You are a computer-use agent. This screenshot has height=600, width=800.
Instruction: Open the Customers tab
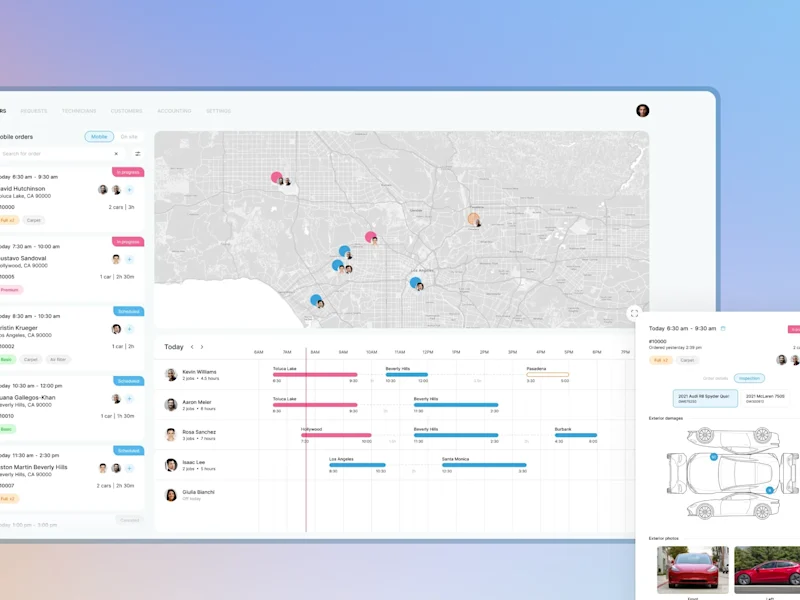[127, 111]
